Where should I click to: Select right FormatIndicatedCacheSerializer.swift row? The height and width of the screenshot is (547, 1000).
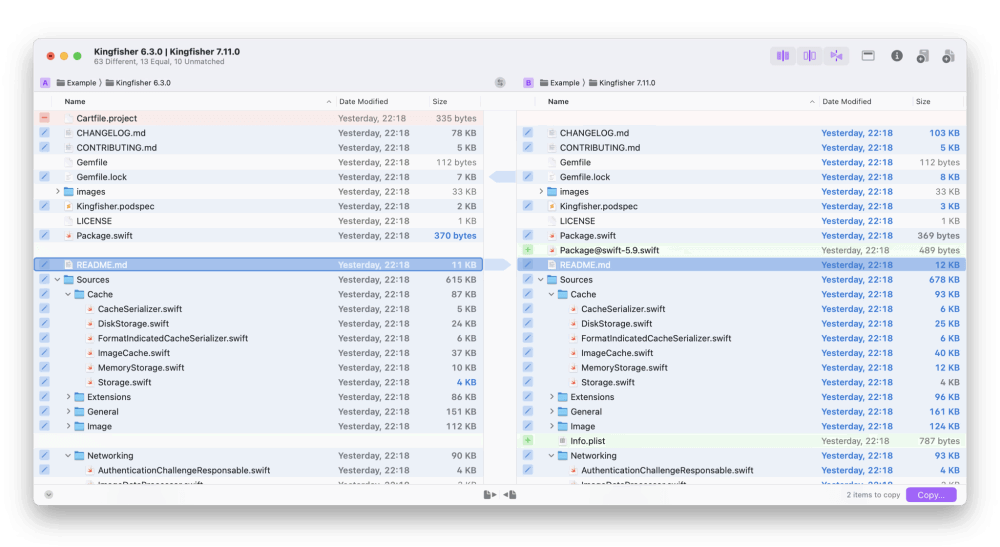pyautogui.click(x=741, y=338)
